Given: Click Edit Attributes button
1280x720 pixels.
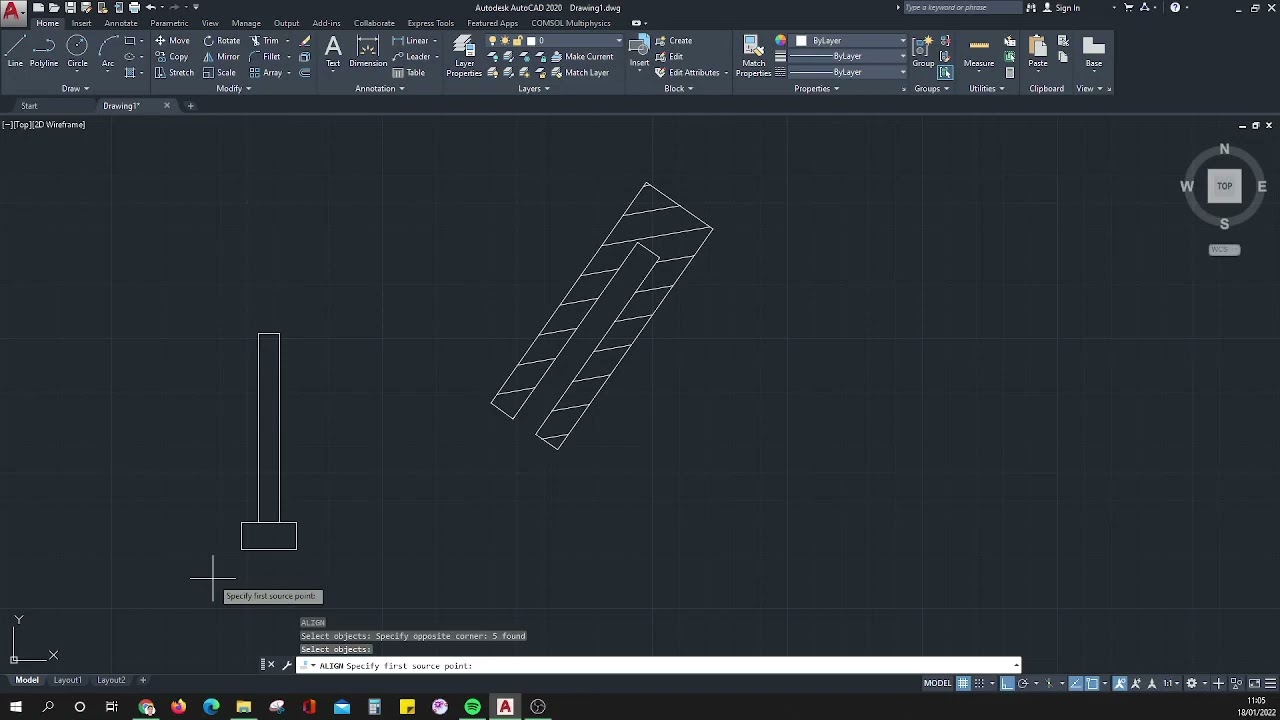Looking at the screenshot, I should pyautogui.click(x=687, y=73).
